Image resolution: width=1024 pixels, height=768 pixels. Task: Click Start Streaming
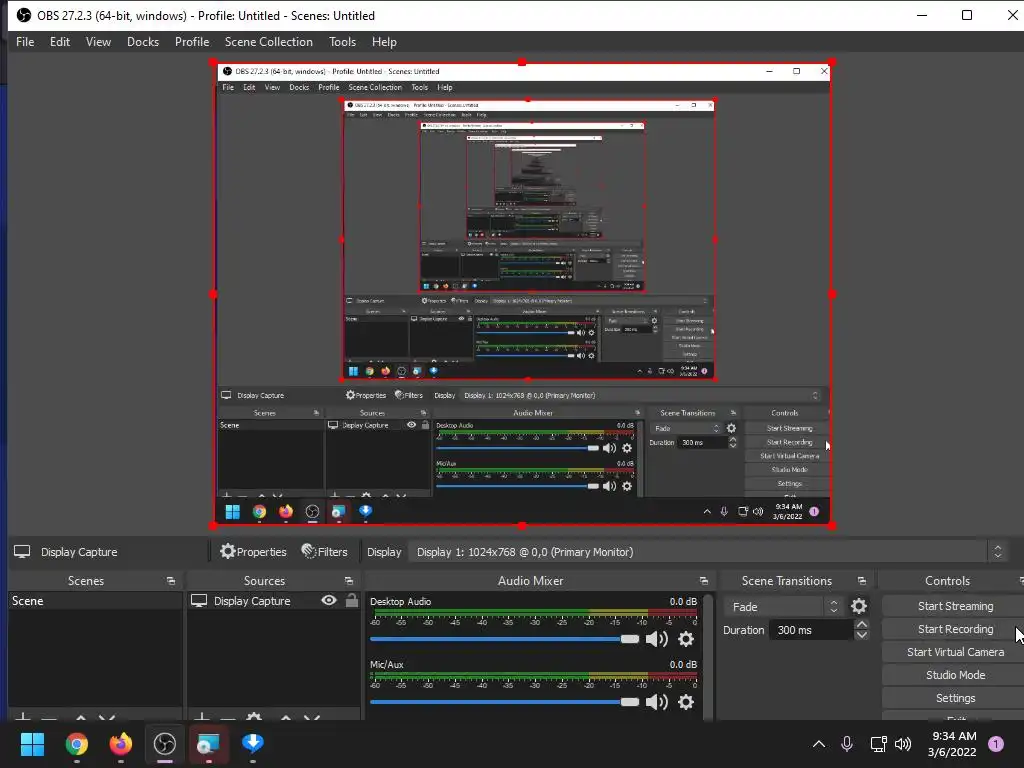tap(955, 606)
